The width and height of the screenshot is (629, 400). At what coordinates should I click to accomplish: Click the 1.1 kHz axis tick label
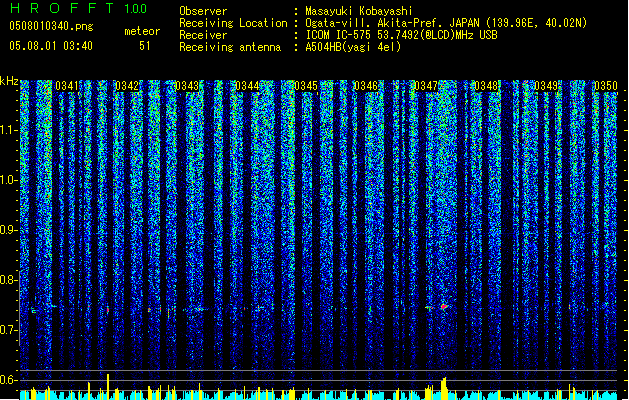click(9, 130)
